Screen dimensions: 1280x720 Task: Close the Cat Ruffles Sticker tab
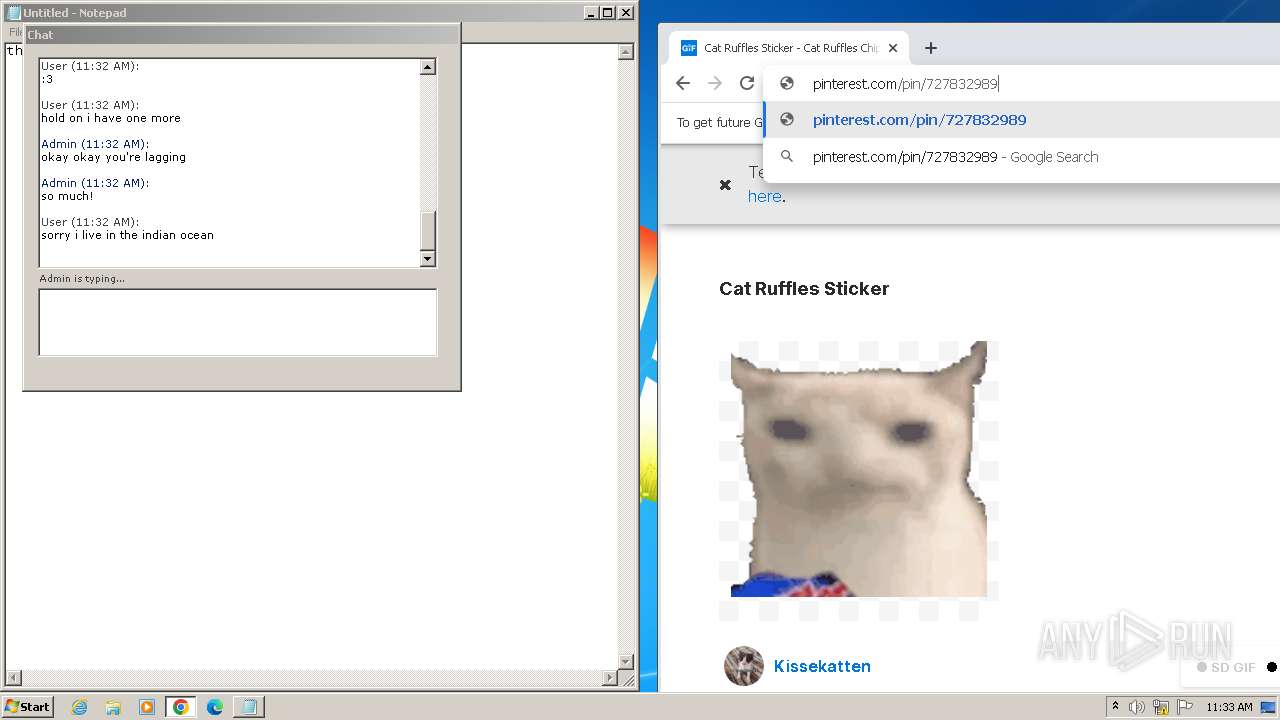click(893, 48)
